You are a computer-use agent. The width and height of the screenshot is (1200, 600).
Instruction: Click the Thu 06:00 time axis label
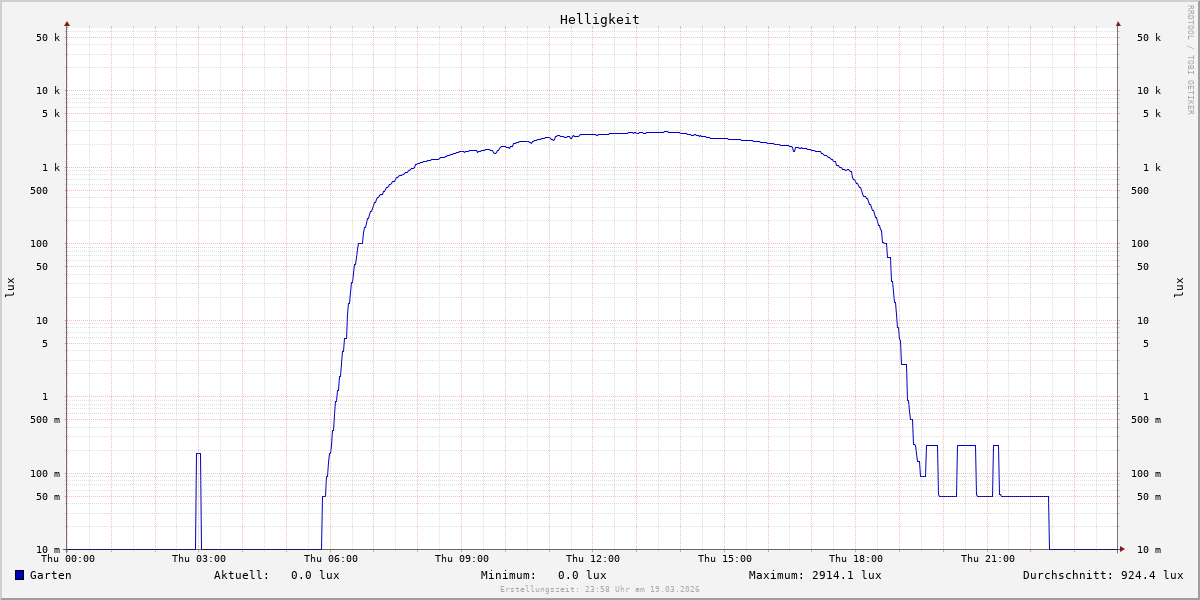(x=330, y=559)
